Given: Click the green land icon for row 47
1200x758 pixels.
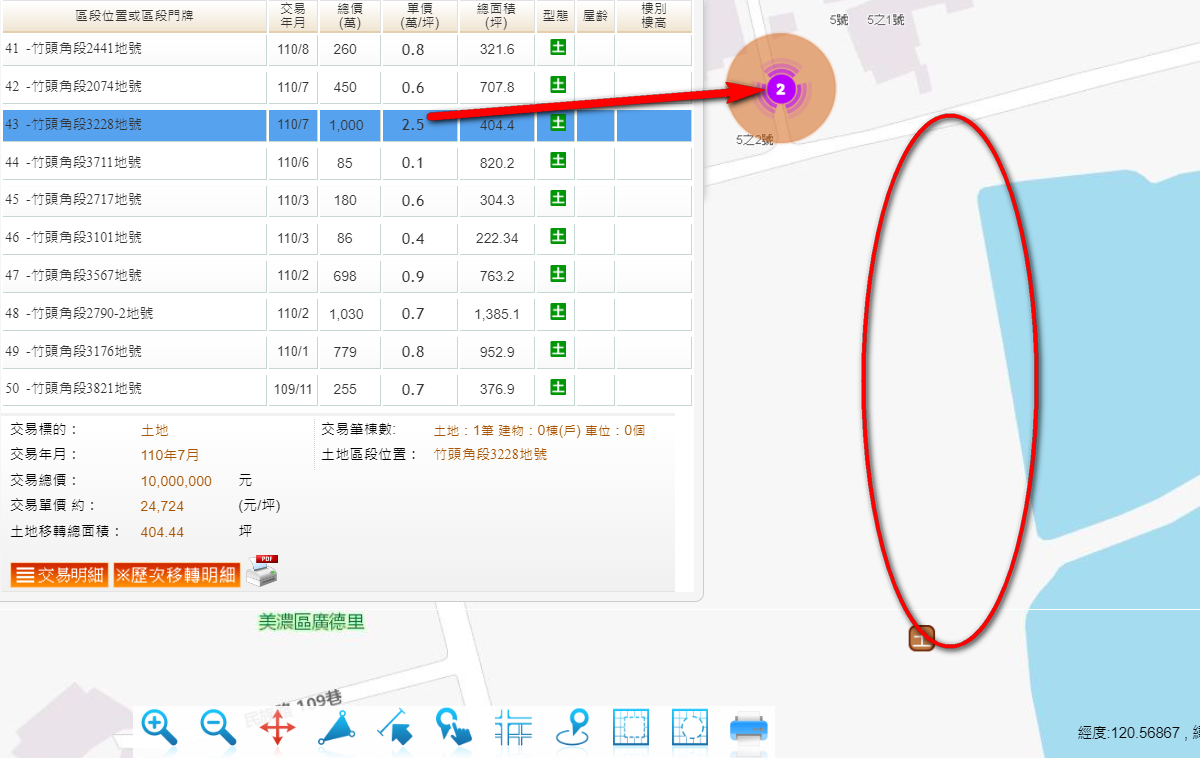Looking at the screenshot, I should coord(558,274).
